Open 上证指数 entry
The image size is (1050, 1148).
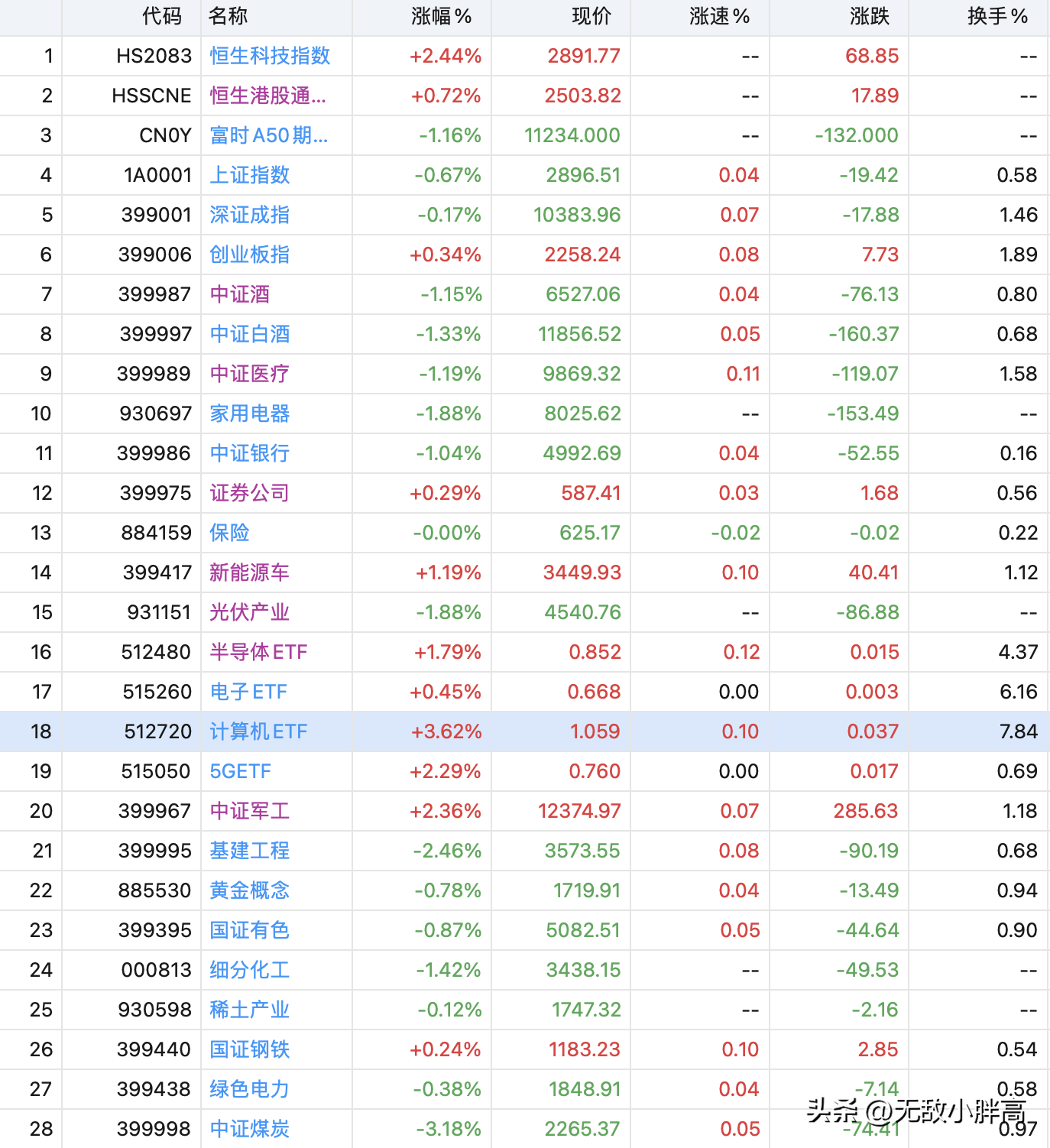[x=250, y=175]
